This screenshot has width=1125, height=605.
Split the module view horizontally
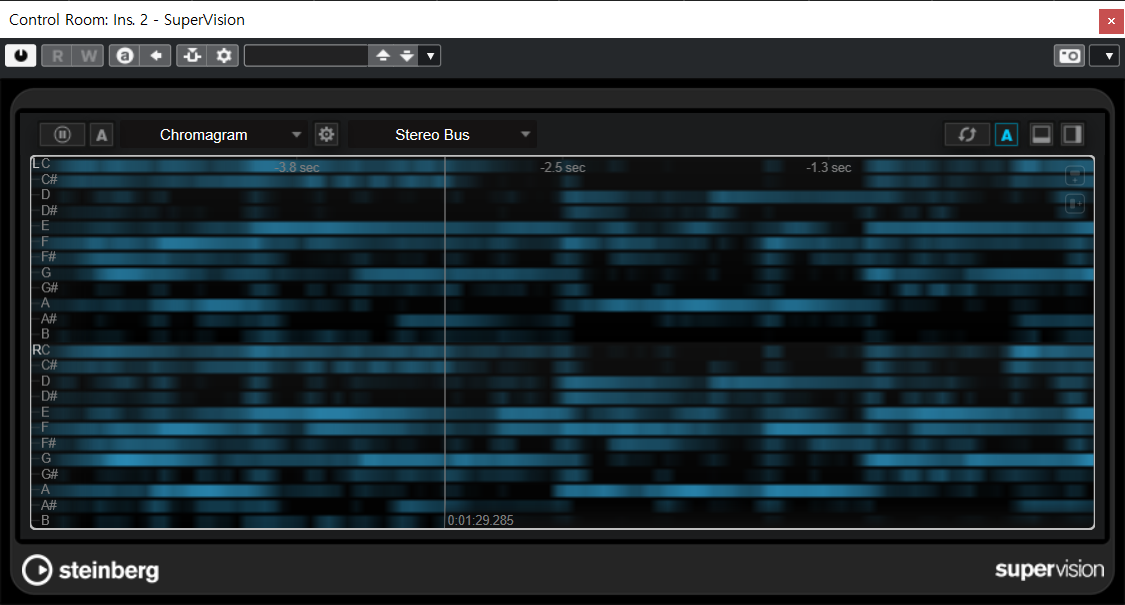pos(1041,134)
